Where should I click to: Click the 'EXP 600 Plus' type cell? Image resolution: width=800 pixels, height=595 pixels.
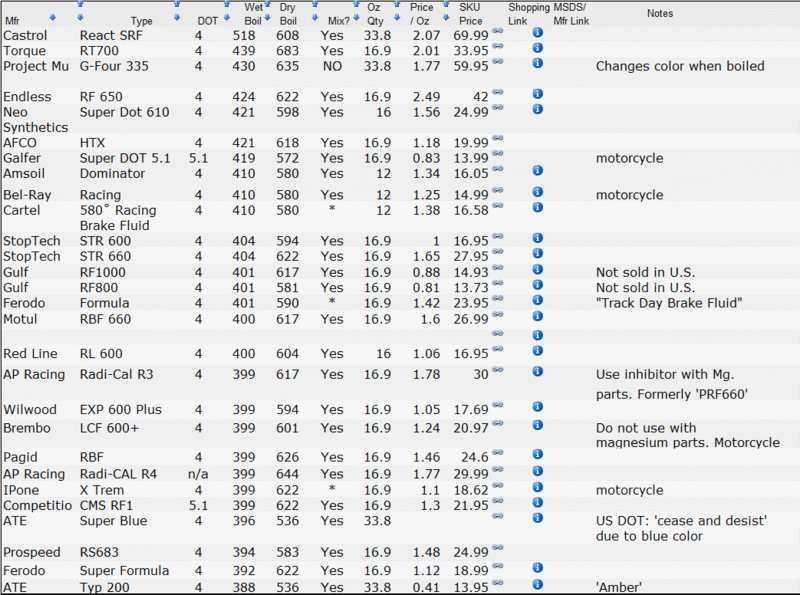(x=120, y=410)
